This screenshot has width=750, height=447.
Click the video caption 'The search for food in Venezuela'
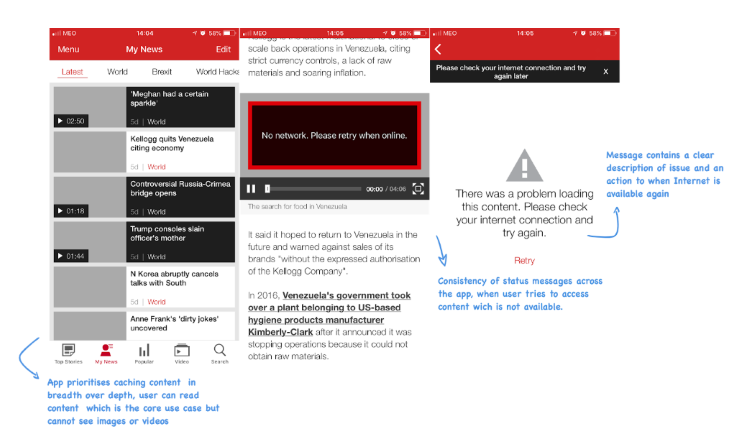tap(298, 207)
